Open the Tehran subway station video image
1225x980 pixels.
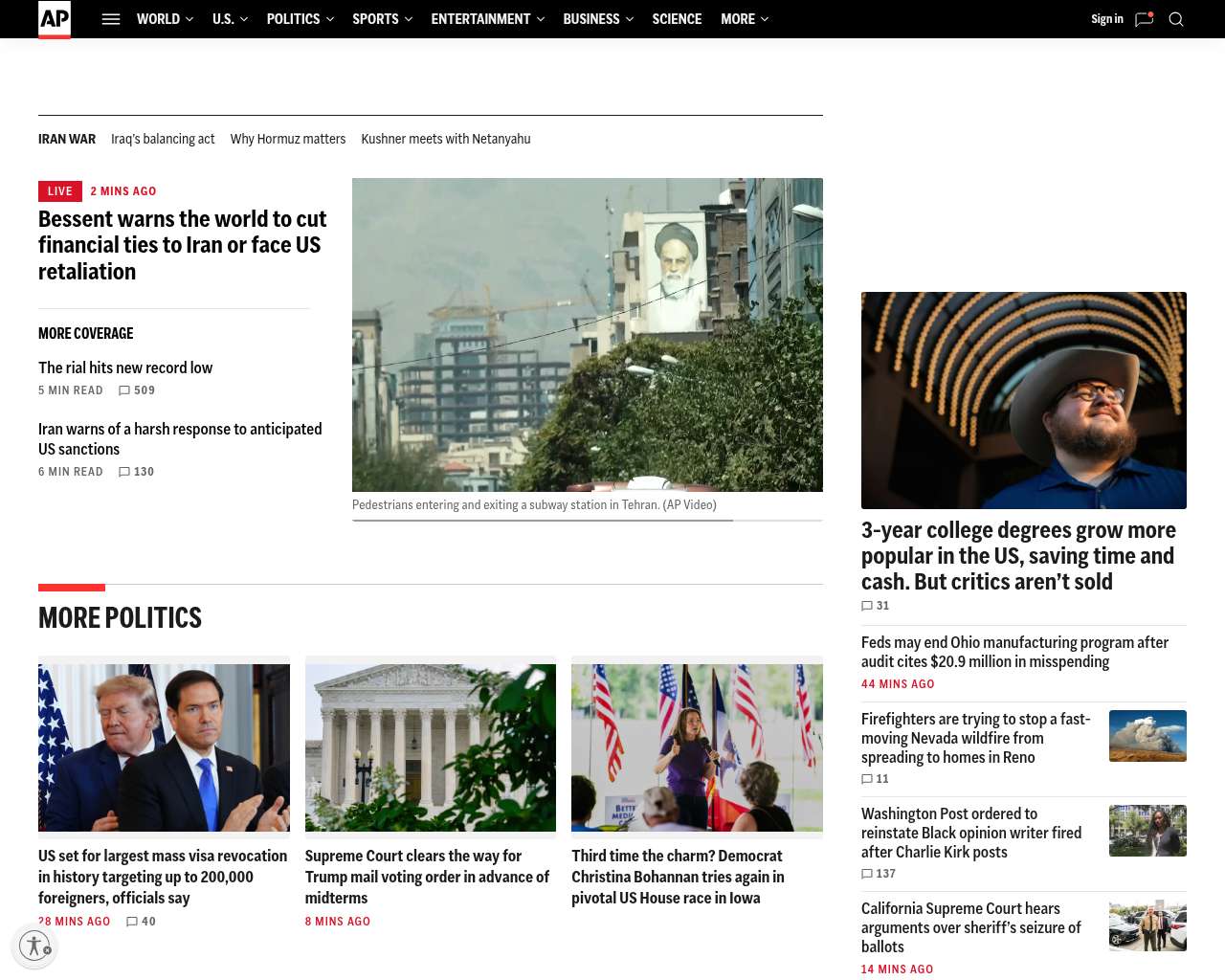588,335
